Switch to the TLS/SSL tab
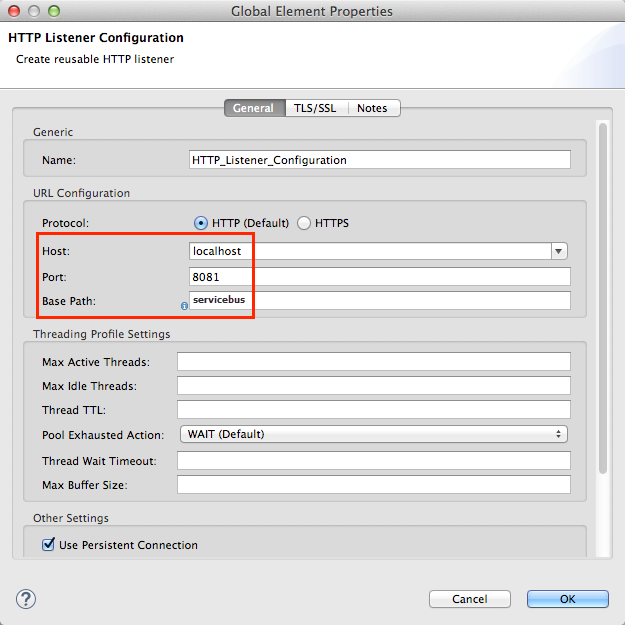This screenshot has width=625, height=625. click(x=315, y=108)
